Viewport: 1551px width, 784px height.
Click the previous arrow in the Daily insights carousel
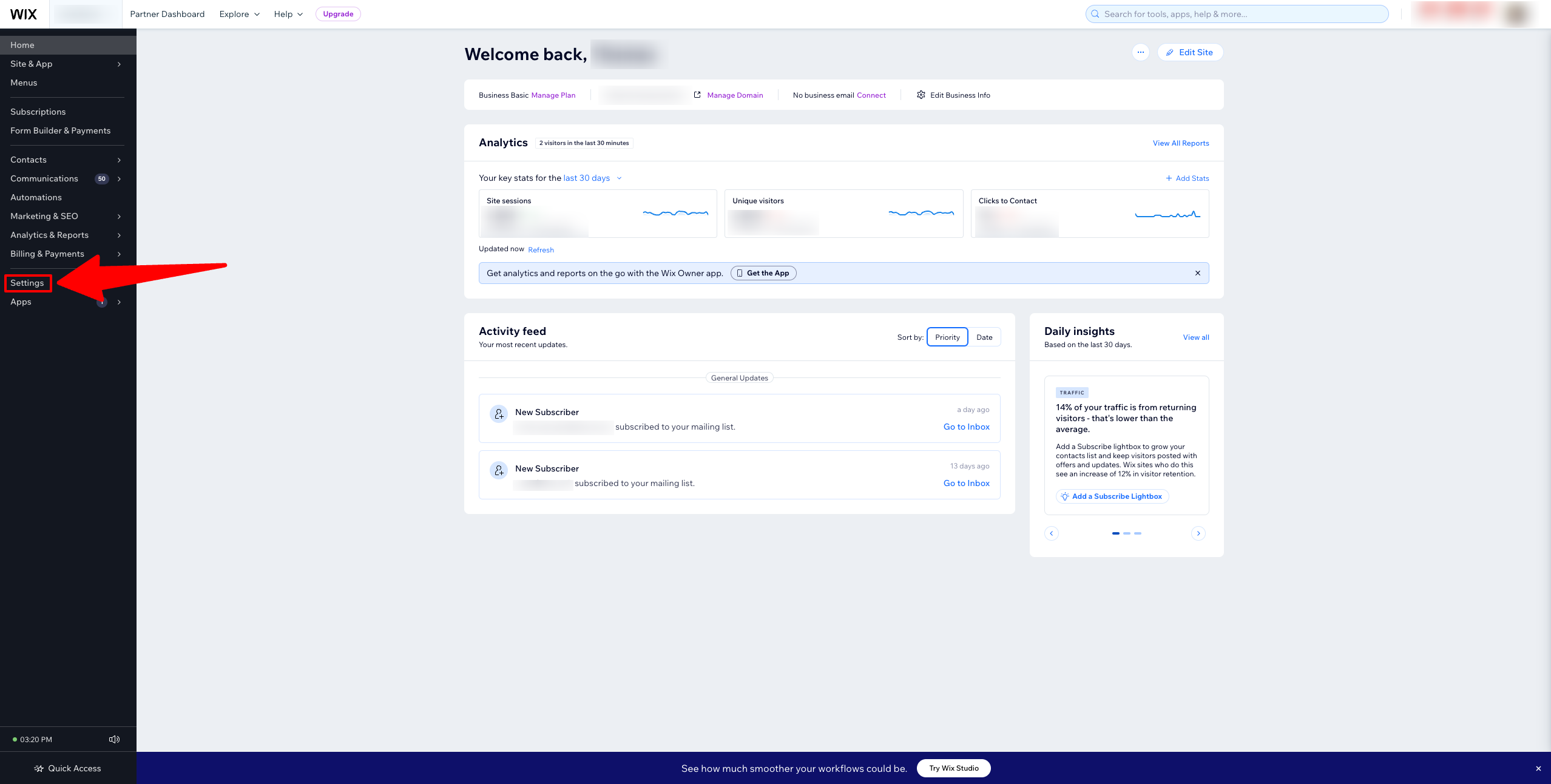point(1052,533)
